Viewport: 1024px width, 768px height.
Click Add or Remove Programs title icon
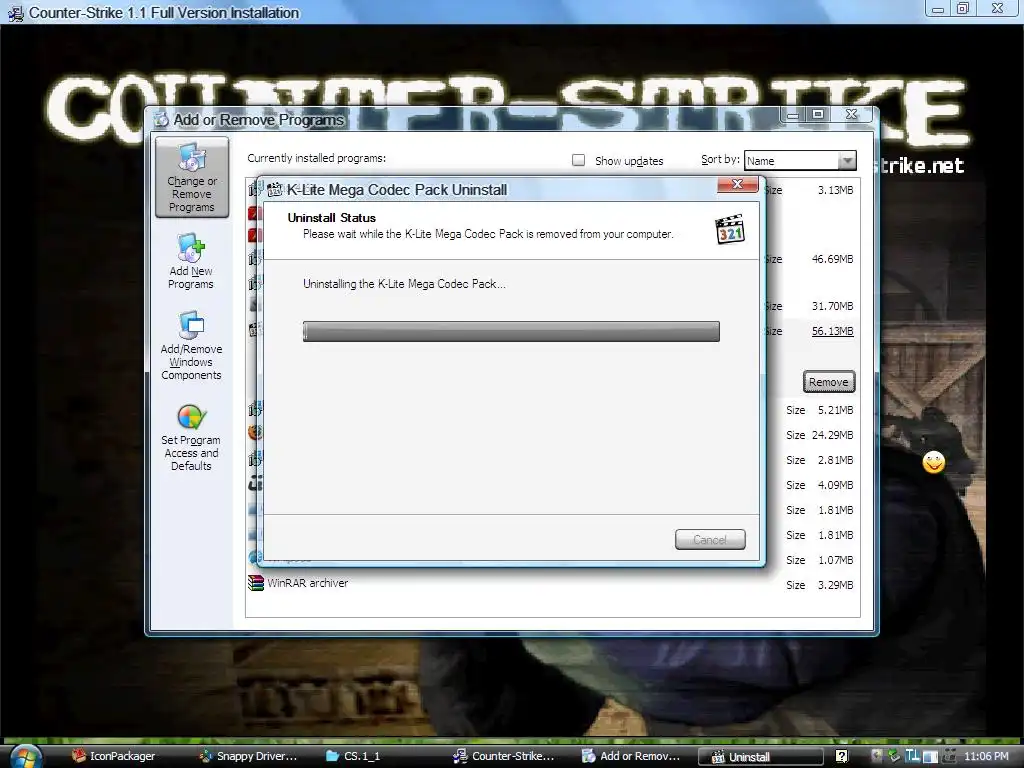[x=161, y=120]
